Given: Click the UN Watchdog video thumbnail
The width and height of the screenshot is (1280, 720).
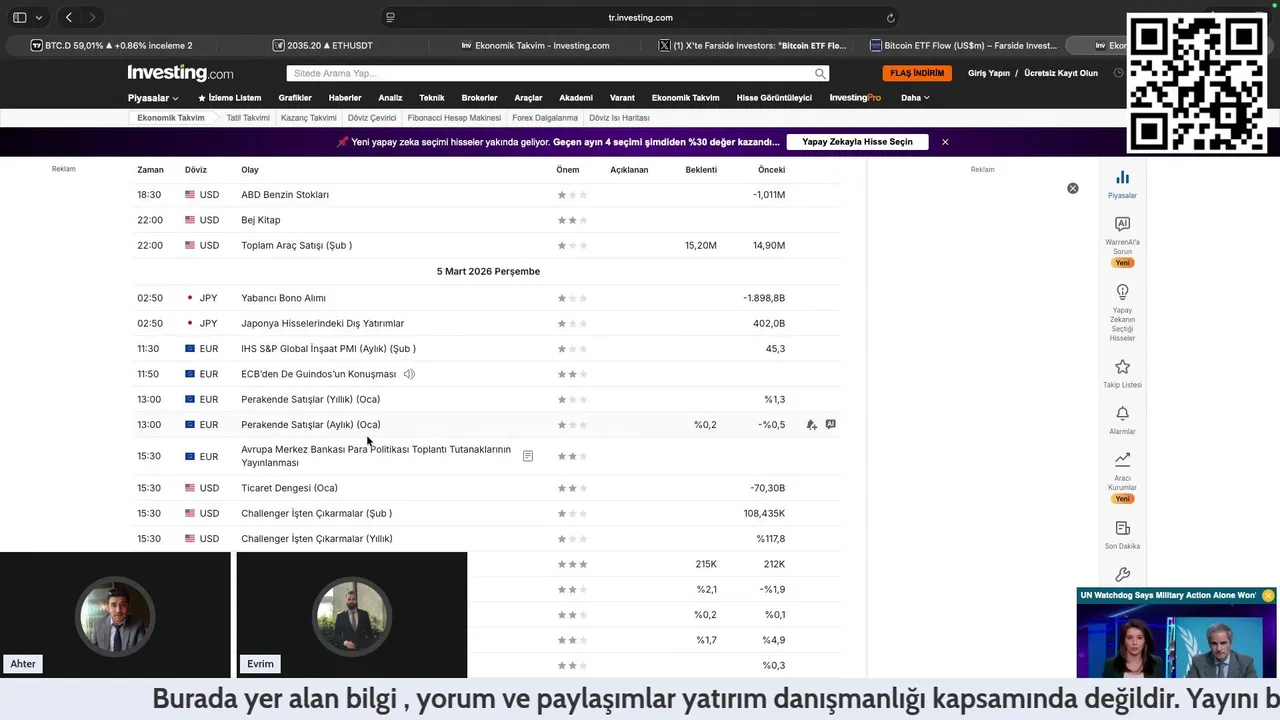Looking at the screenshot, I should click(x=1177, y=640).
